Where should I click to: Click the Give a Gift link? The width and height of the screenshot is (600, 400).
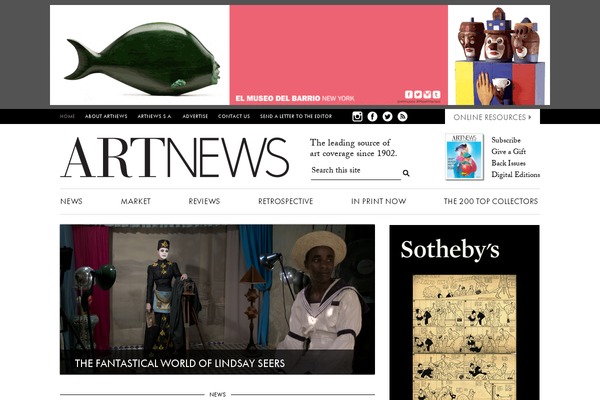tap(509, 152)
